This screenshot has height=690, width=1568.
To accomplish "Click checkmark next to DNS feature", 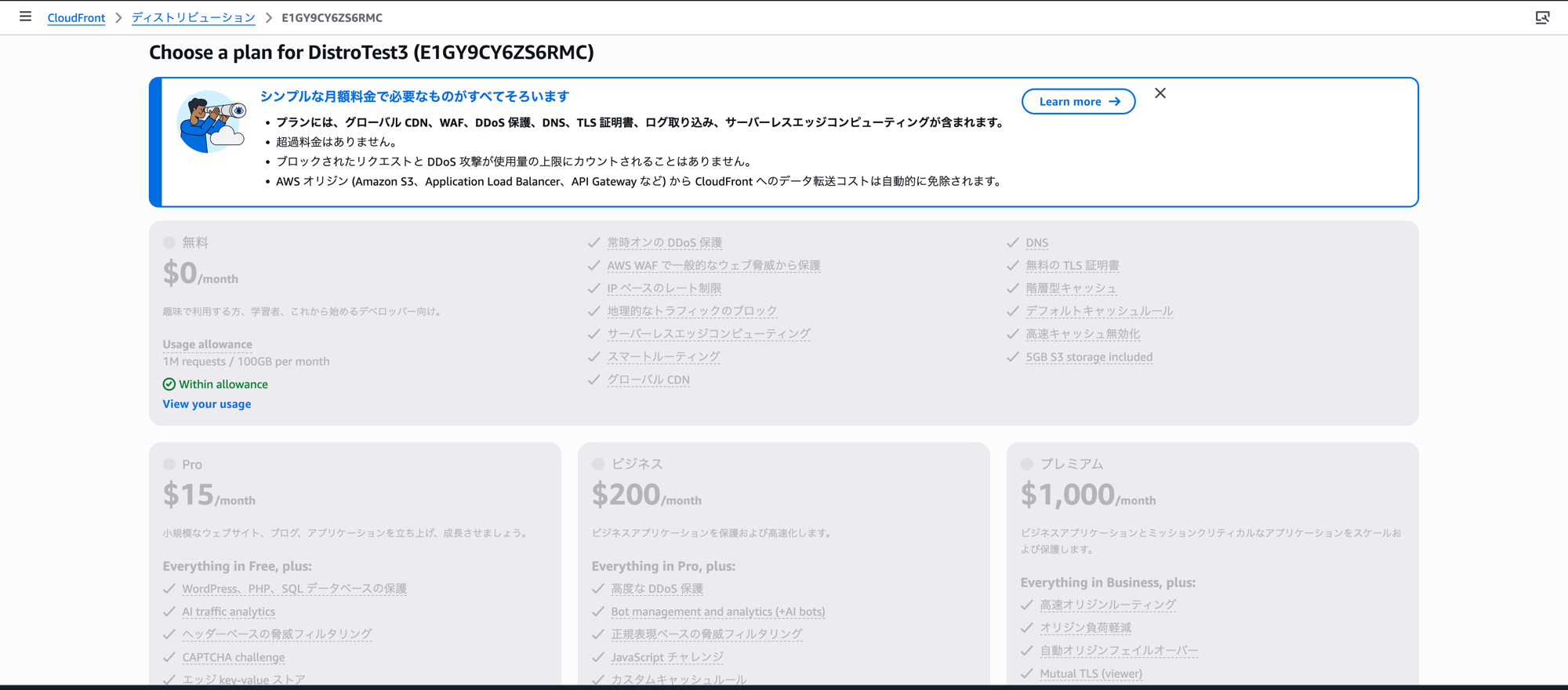I will click(1013, 243).
